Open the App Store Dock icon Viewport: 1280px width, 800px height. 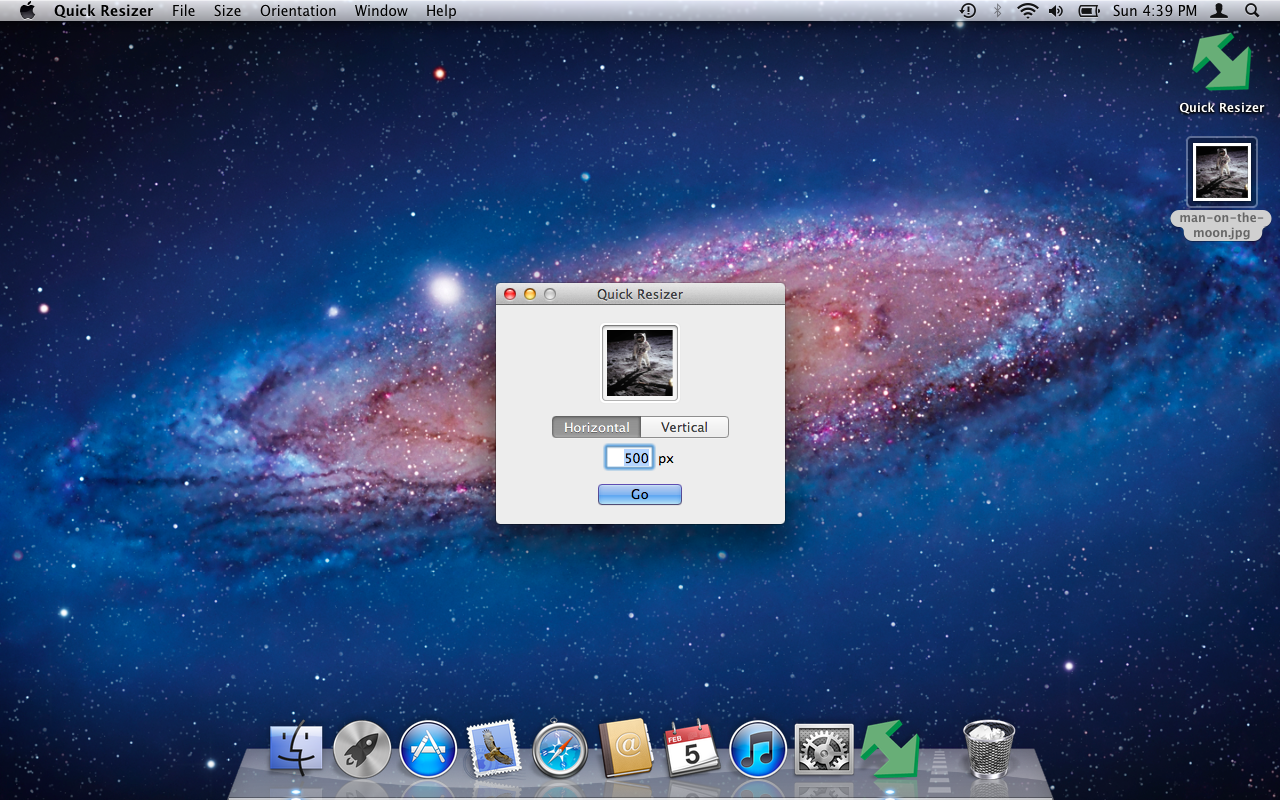[428, 749]
